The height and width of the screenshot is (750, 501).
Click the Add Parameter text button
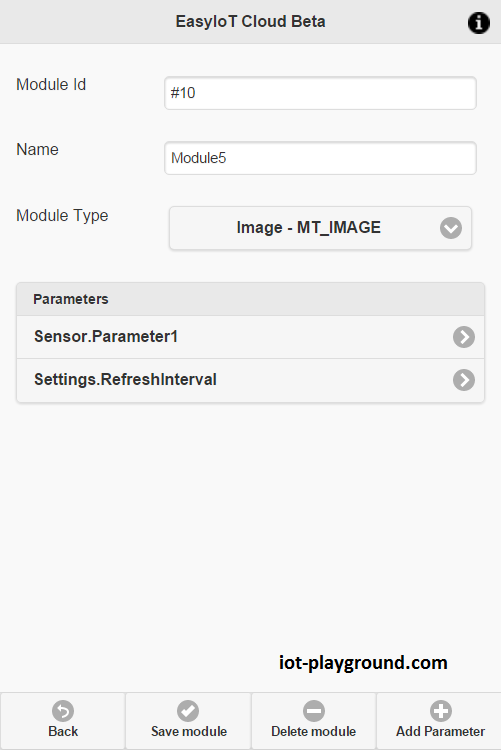(440, 731)
